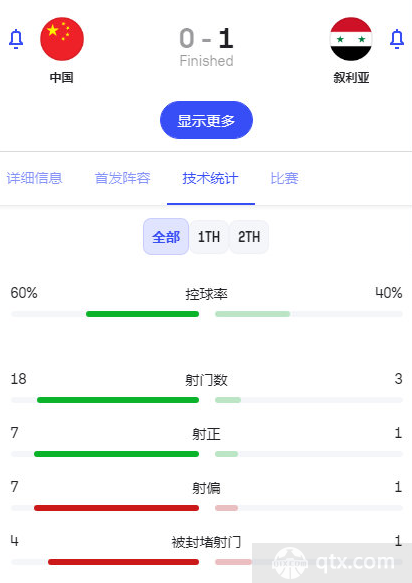Switch to the 首发阵容 tab
Viewport: 412px width, 583px height.
(x=123, y=178)
